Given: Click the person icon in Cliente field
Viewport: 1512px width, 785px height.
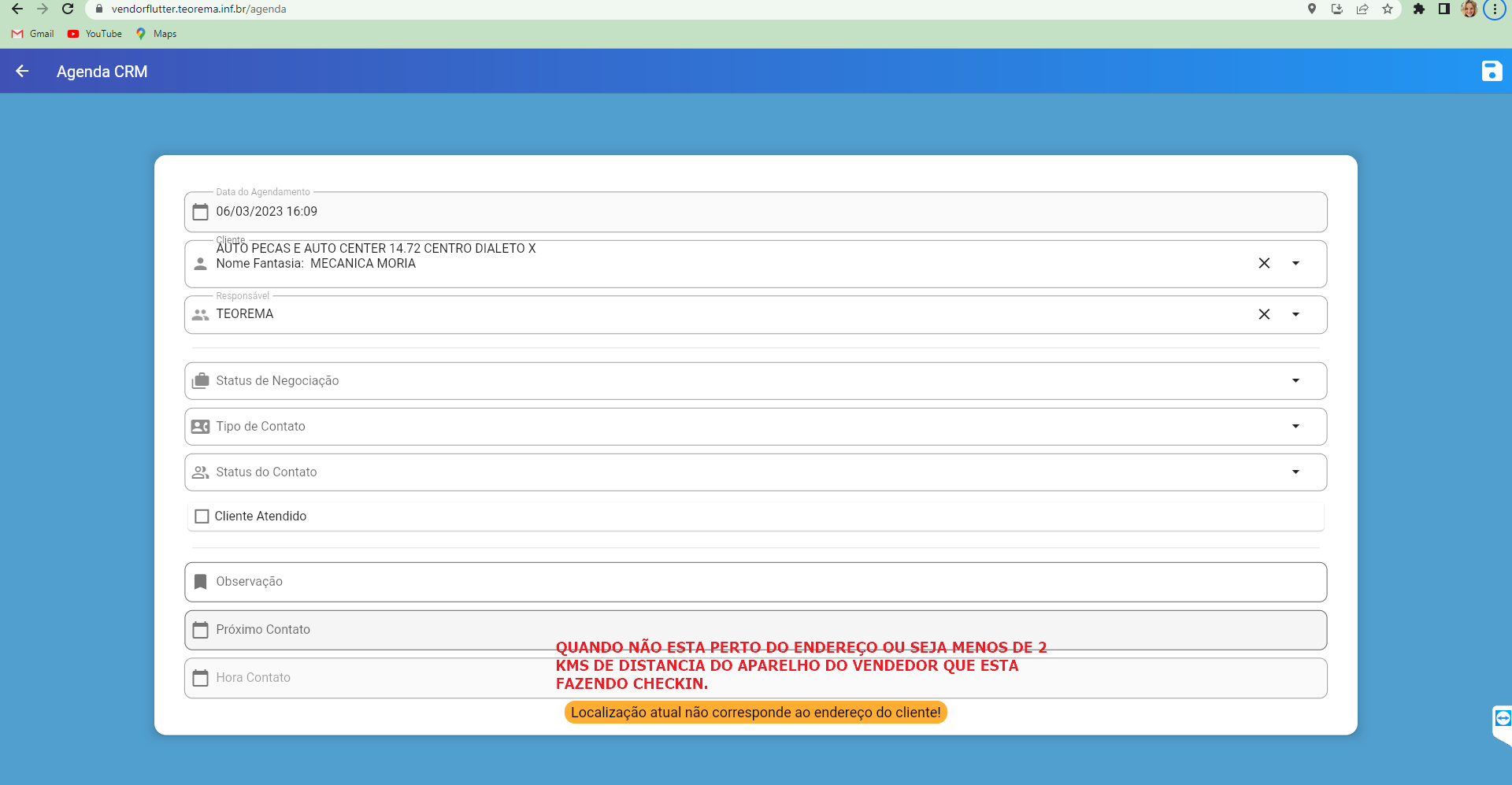Looking at the screenshot, I should (201, 264).
